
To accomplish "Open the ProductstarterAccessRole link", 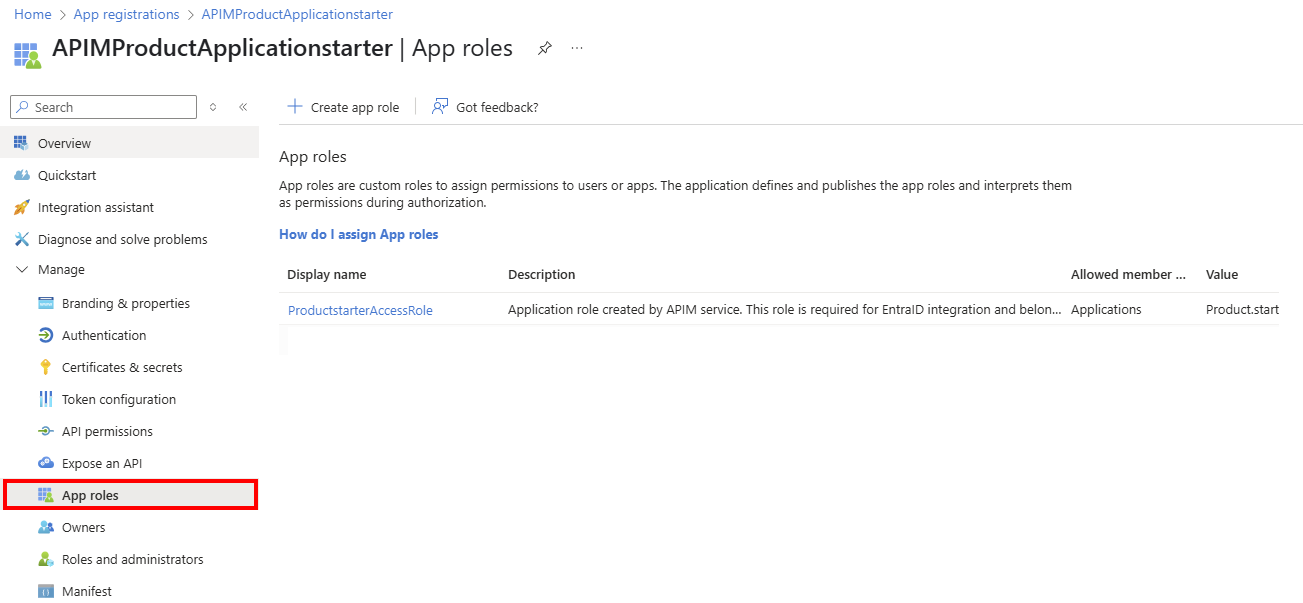I will click(x=360, y=309).
